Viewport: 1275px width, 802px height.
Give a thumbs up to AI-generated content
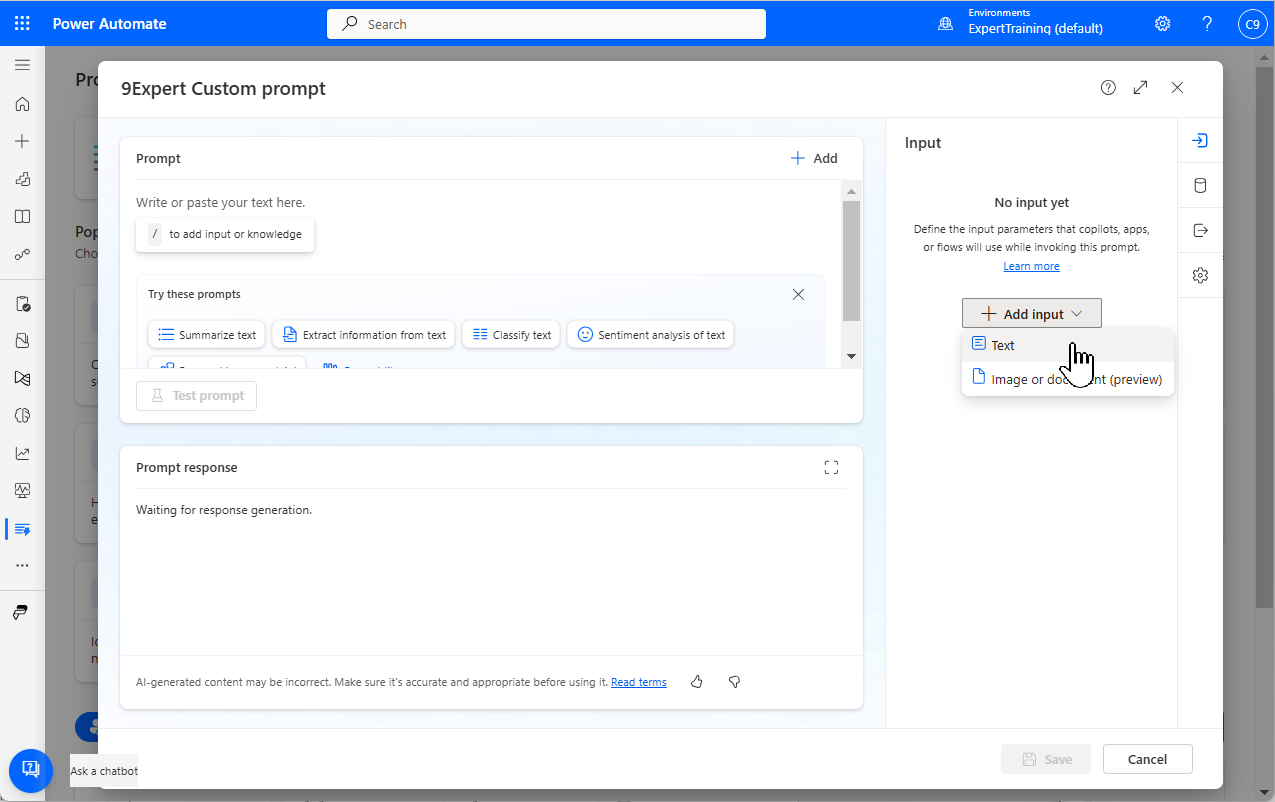click(697, 681)
